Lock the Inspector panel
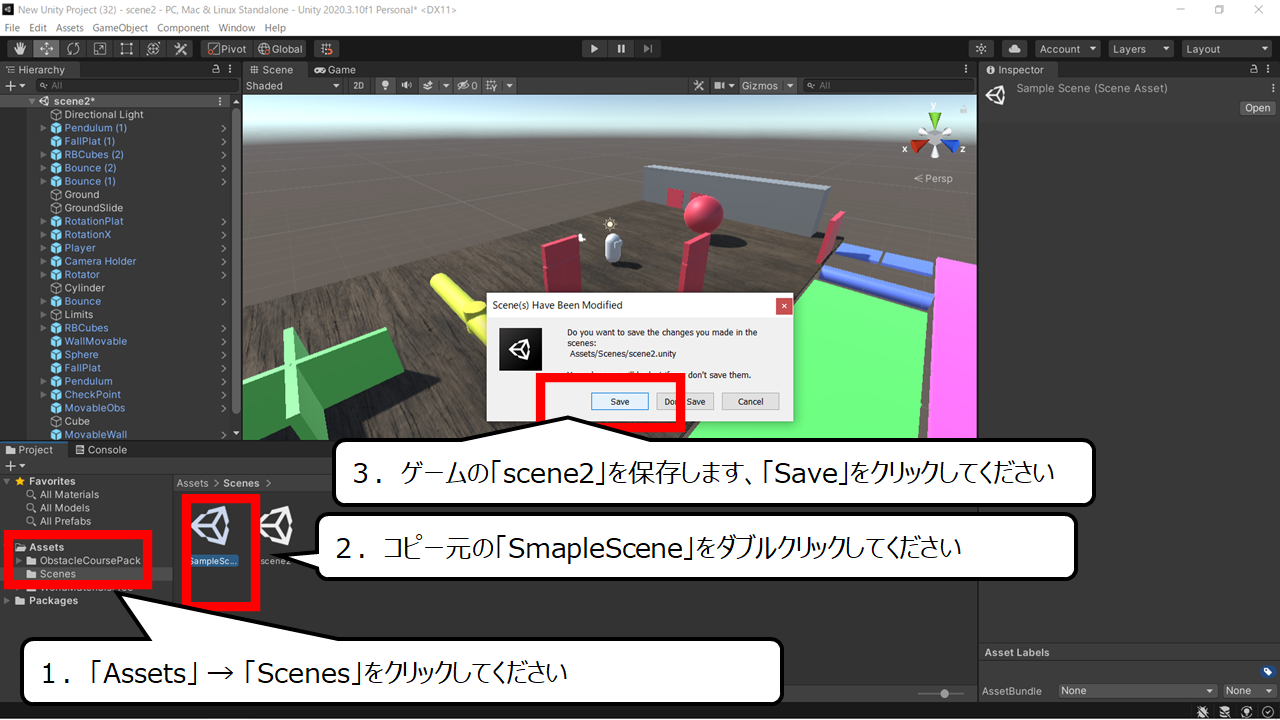The width and height of the screenshot is (1280, 720). click(1255, 70)
